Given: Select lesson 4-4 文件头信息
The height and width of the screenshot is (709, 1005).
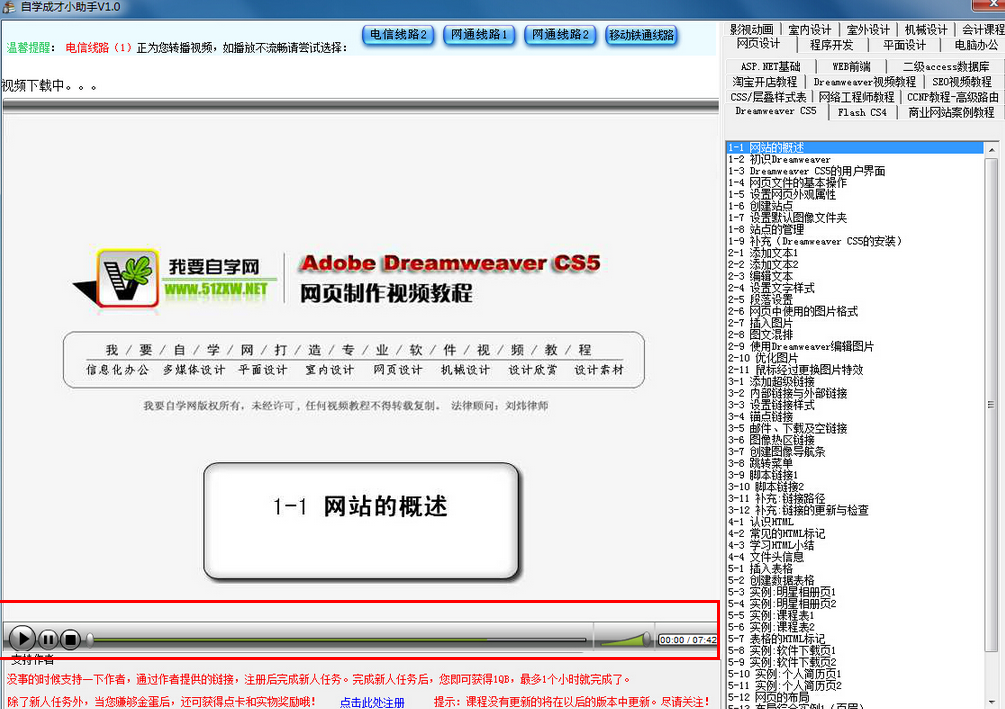Looking at the screenshot, I should tap(854, 556).
